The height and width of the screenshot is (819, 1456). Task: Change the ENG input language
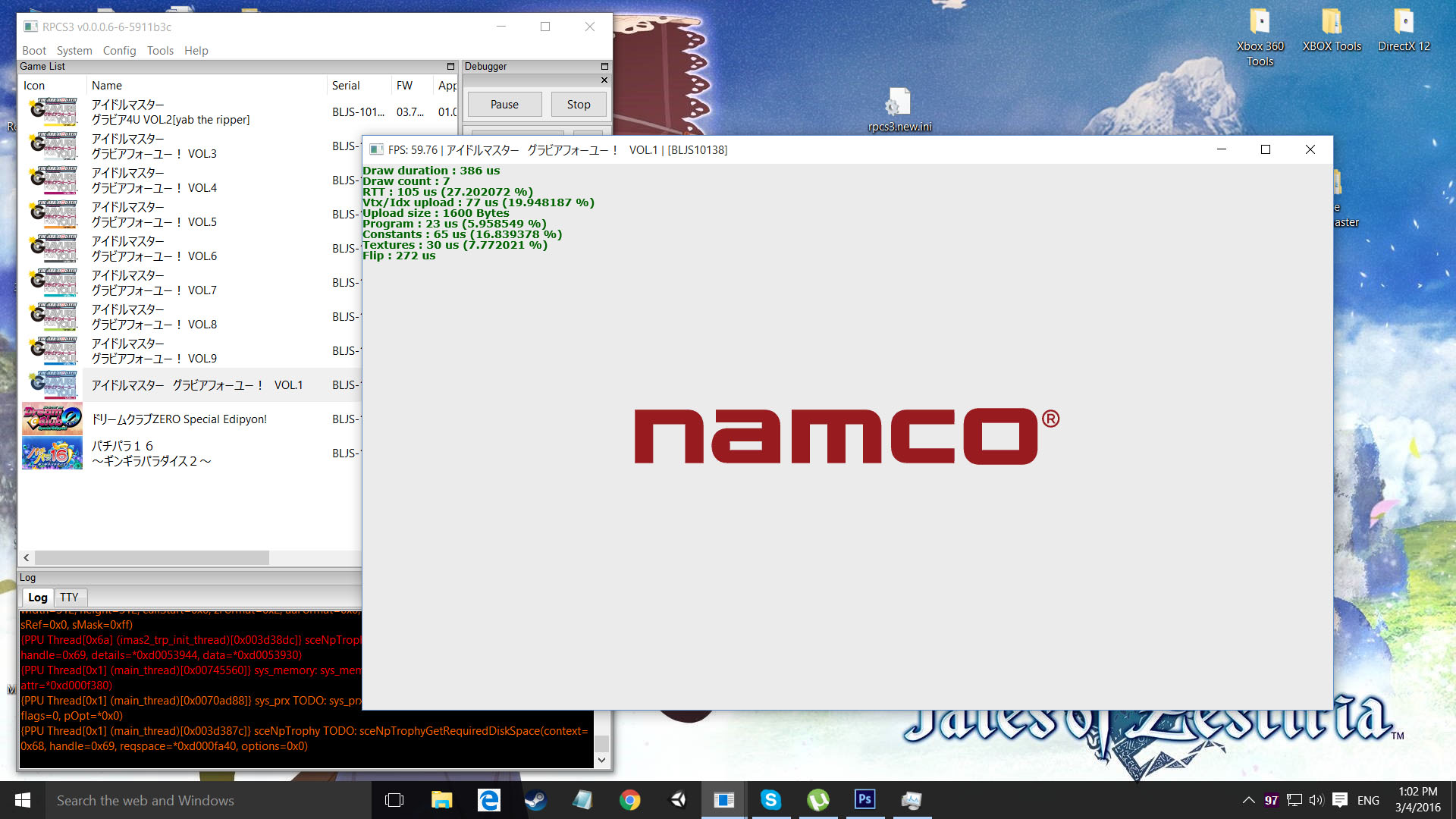pyautogui.click(x=1368, y=800)
